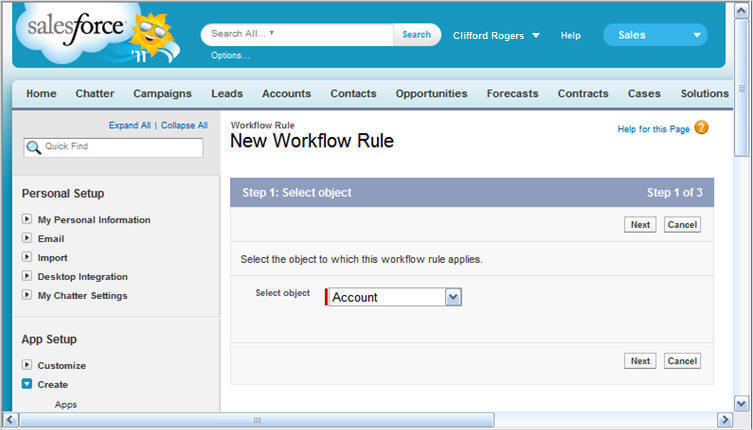Viewport: 753px width, 430px height.
Task: Open the Select object dropdown
Action: click(x=395, y=297)
